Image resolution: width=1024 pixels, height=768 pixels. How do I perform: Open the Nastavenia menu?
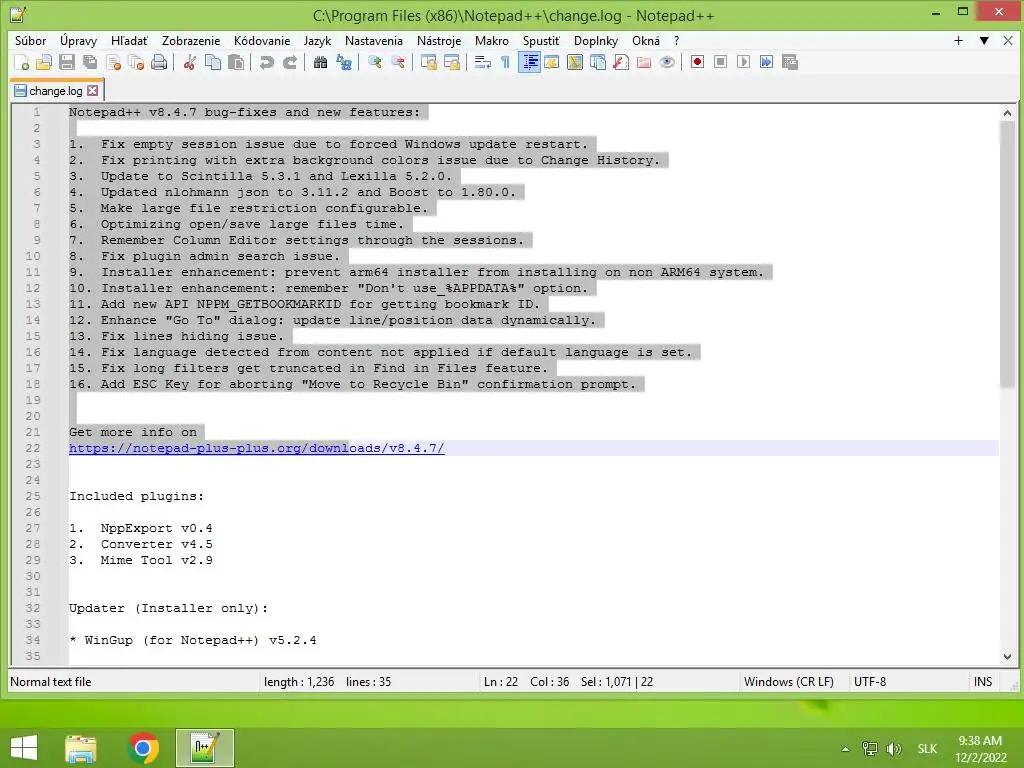(374, 40)
